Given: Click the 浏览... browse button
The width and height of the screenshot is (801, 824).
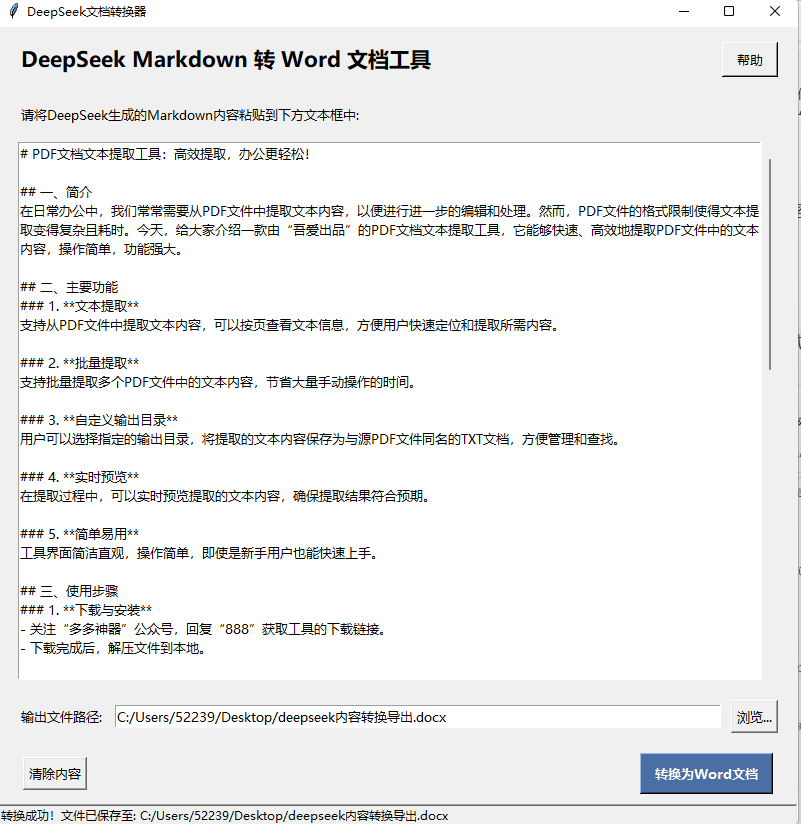Looking at the screenshot, I should [x=754, y=717].
